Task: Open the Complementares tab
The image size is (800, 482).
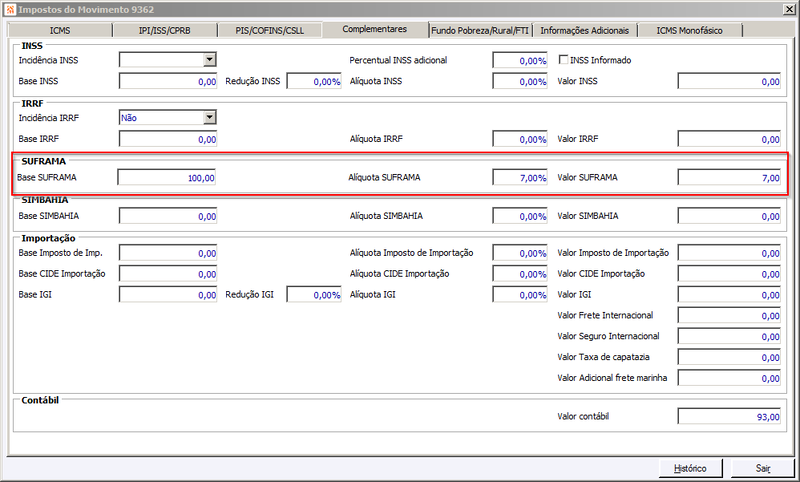Action: [374, 29]
